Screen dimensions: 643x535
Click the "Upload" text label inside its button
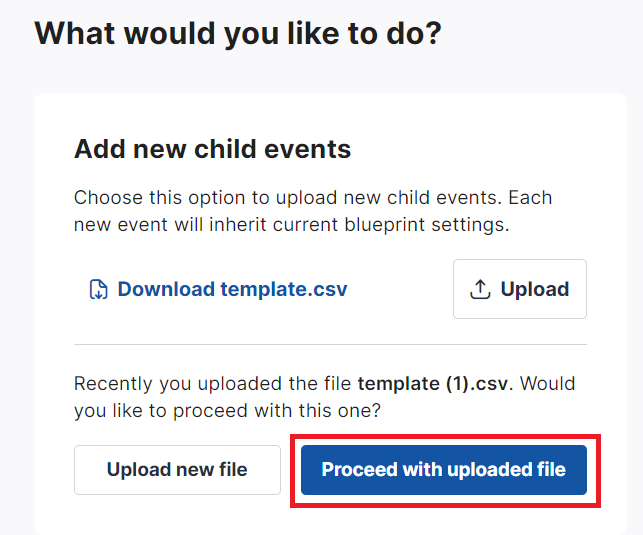click(535, 289)
